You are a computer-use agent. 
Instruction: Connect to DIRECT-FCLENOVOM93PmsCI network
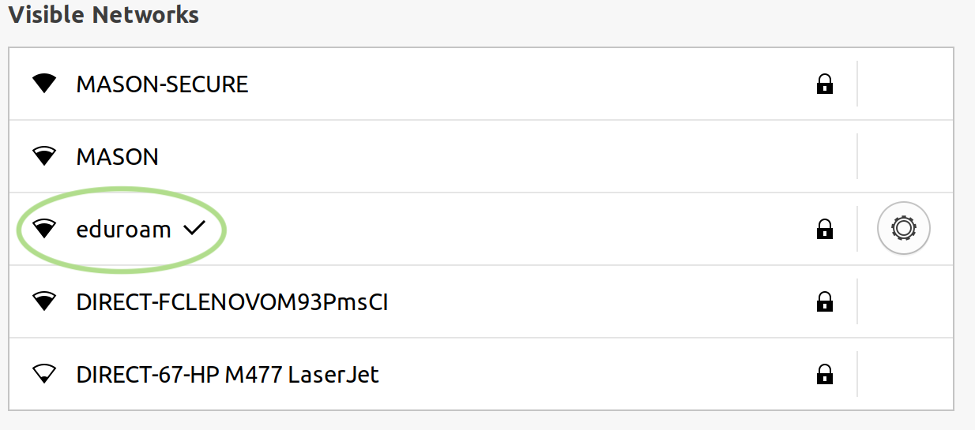(232, 301)
